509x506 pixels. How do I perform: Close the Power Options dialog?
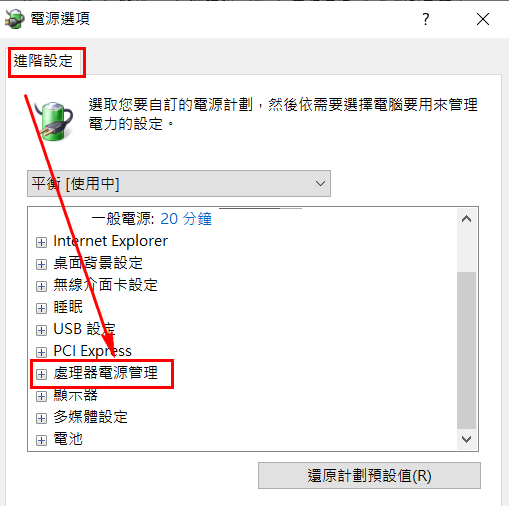pos(483,19)
